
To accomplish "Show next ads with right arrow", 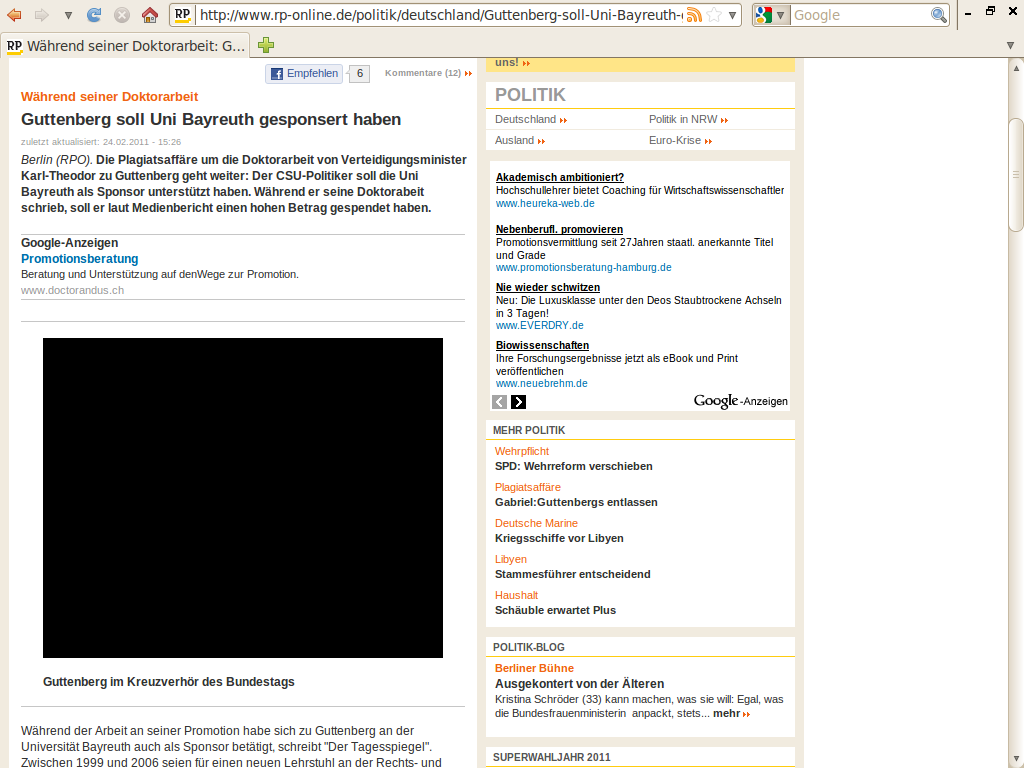I will (519, 402).
